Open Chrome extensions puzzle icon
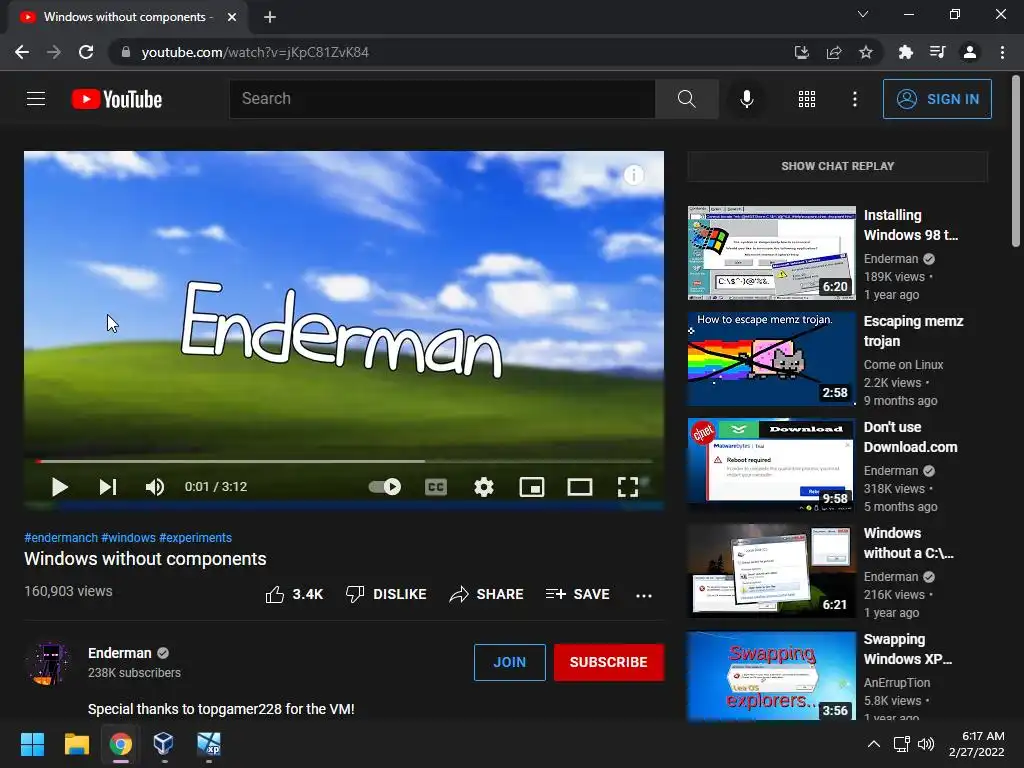Viewport: 1024px width, 768px height. [x=905, y=52]
